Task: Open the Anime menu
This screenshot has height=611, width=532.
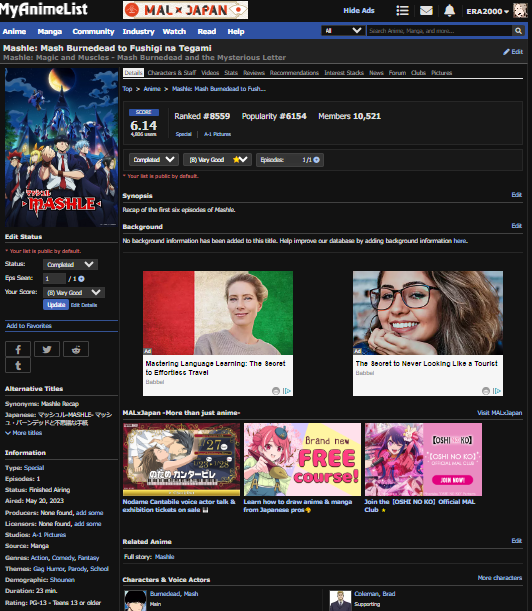Action: (x=14, y=32)
